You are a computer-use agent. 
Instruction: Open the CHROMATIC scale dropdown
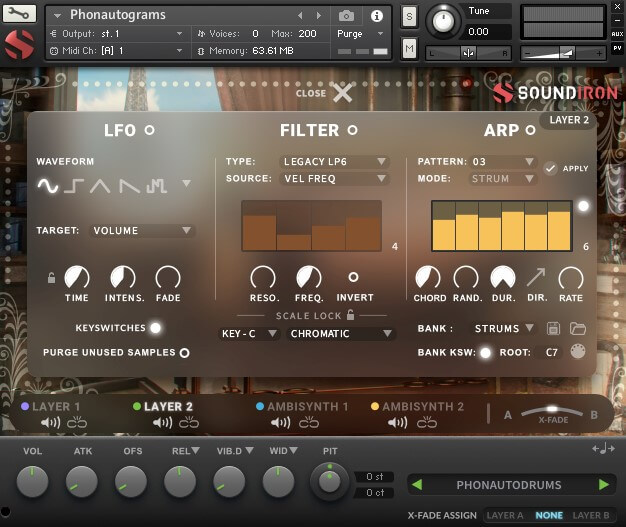coord(341,333)
